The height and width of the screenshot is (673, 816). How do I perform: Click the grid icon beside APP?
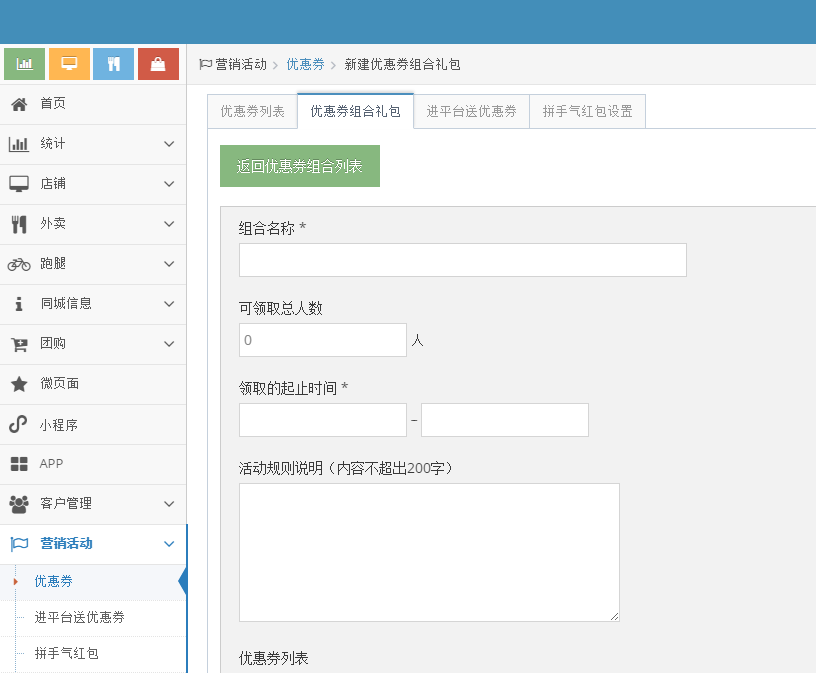click(x=18, y=464)
